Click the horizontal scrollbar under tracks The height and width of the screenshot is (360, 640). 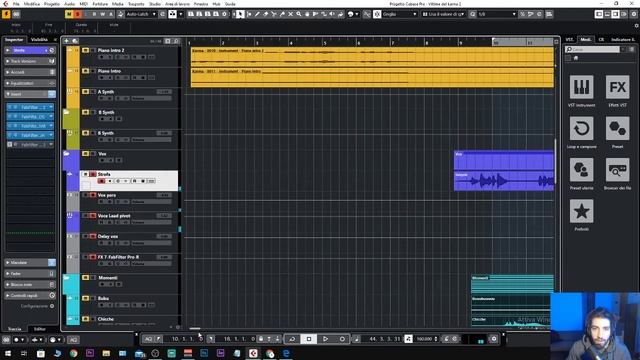[x=195, y=328]
